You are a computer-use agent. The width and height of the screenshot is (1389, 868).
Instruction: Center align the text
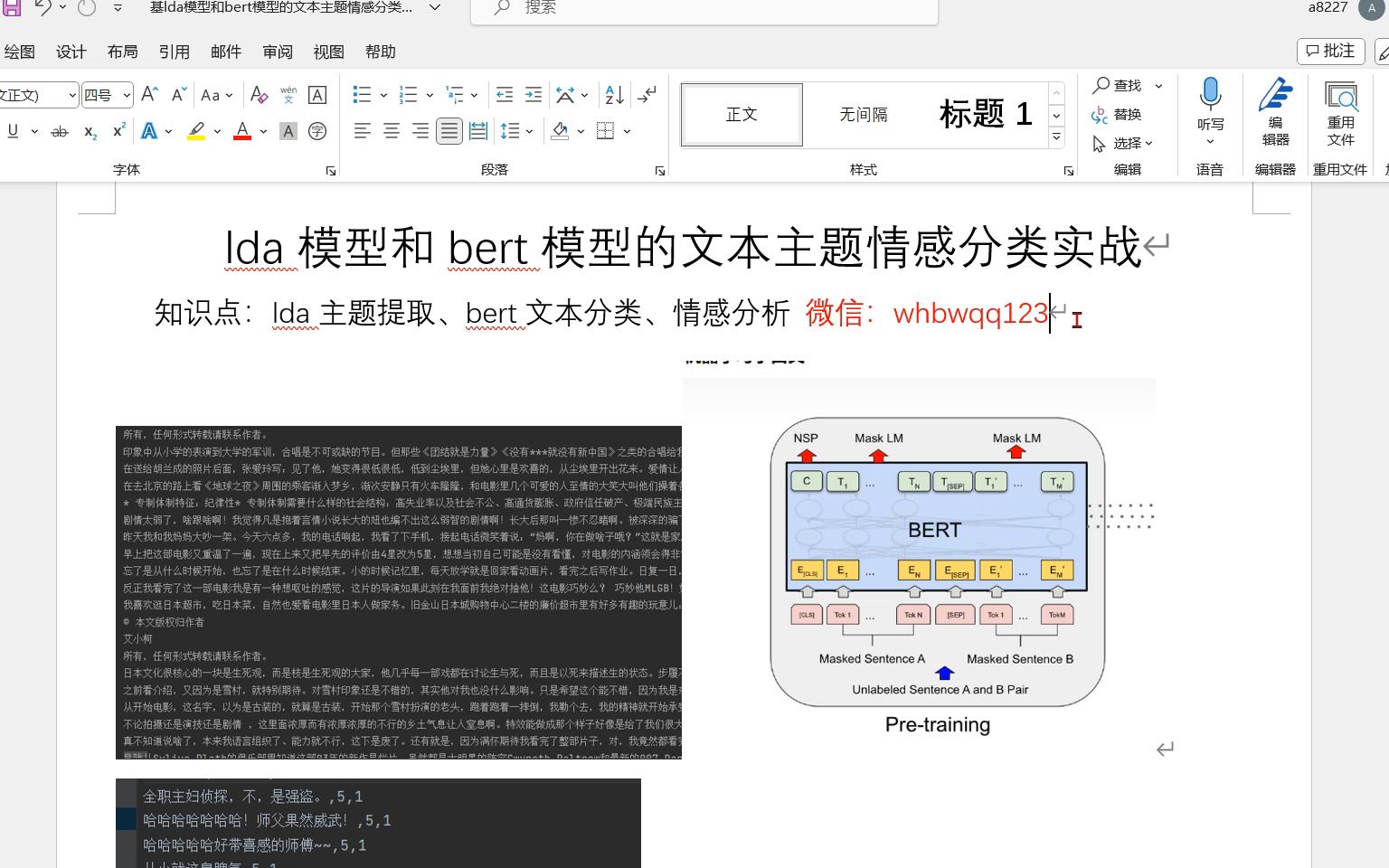[x=392, y=131]
